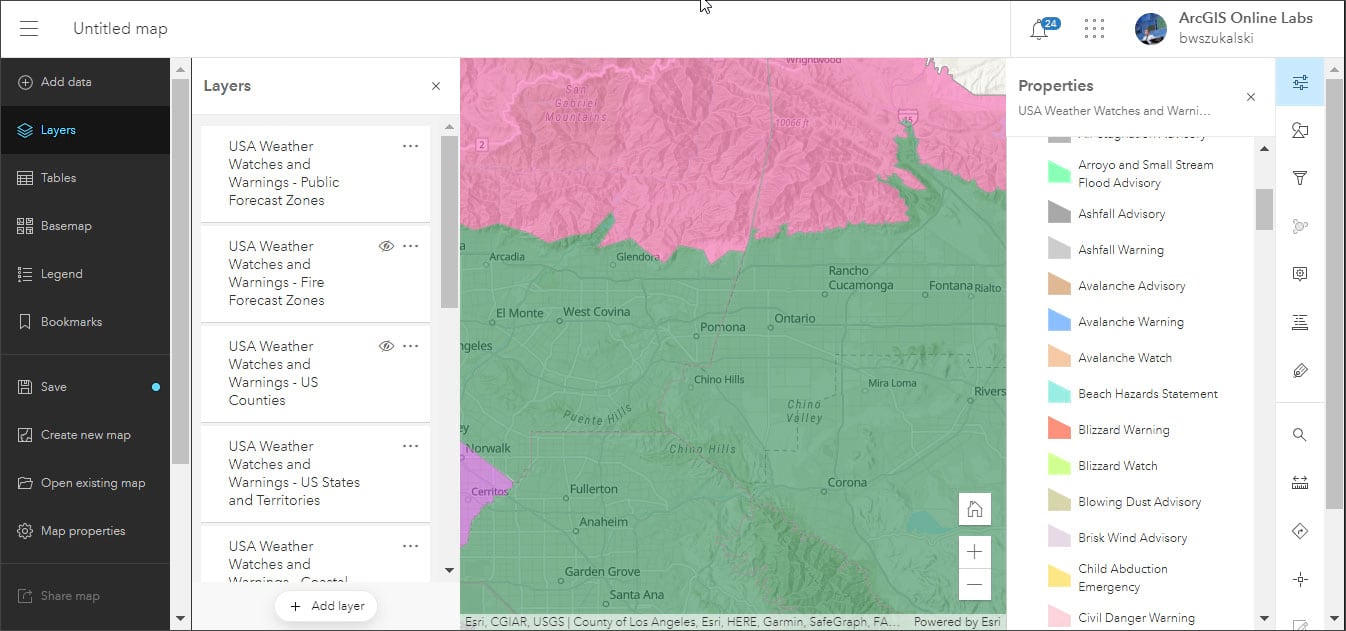Viewport: 1346px width, 631px height.
Task: Open the bwszukalski user profile avatar
Action: (x=1151, y=29)
